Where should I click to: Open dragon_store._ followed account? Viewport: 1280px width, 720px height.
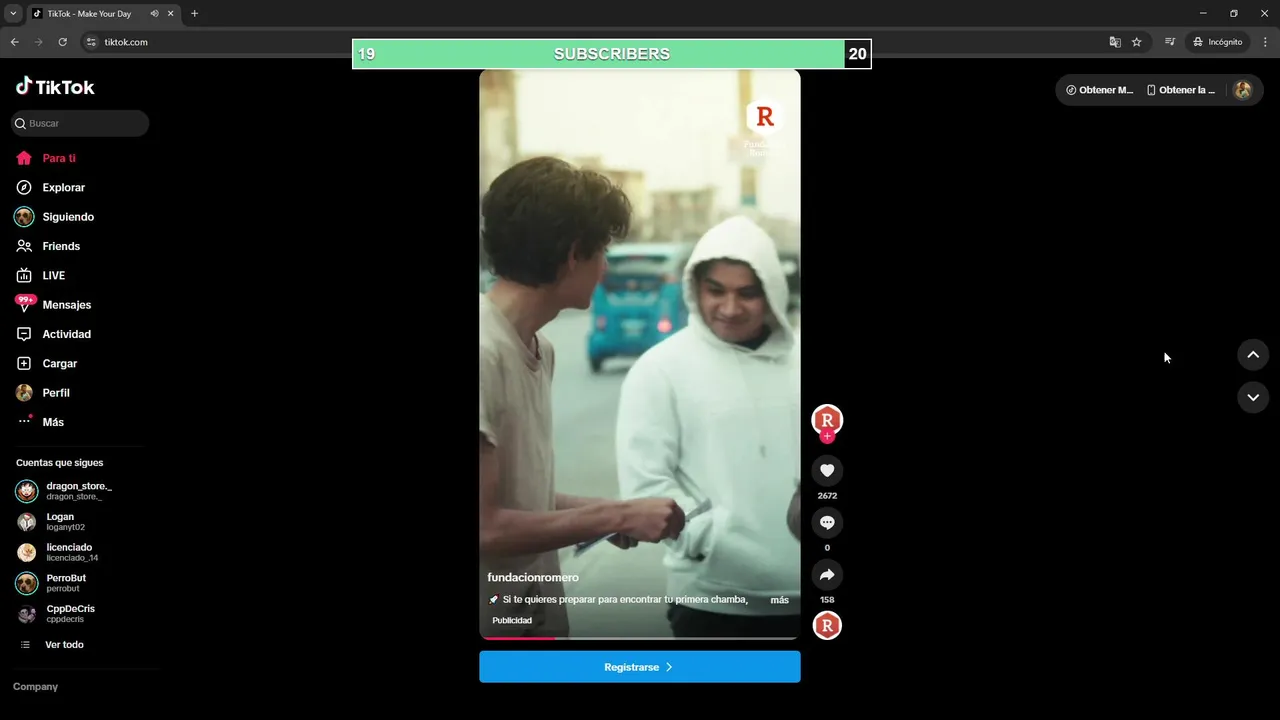(x=64, y=491)
